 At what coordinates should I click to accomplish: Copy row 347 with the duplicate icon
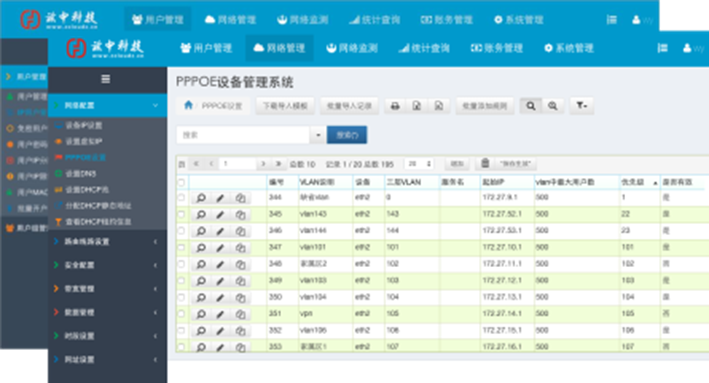click(x=240, y=248)
